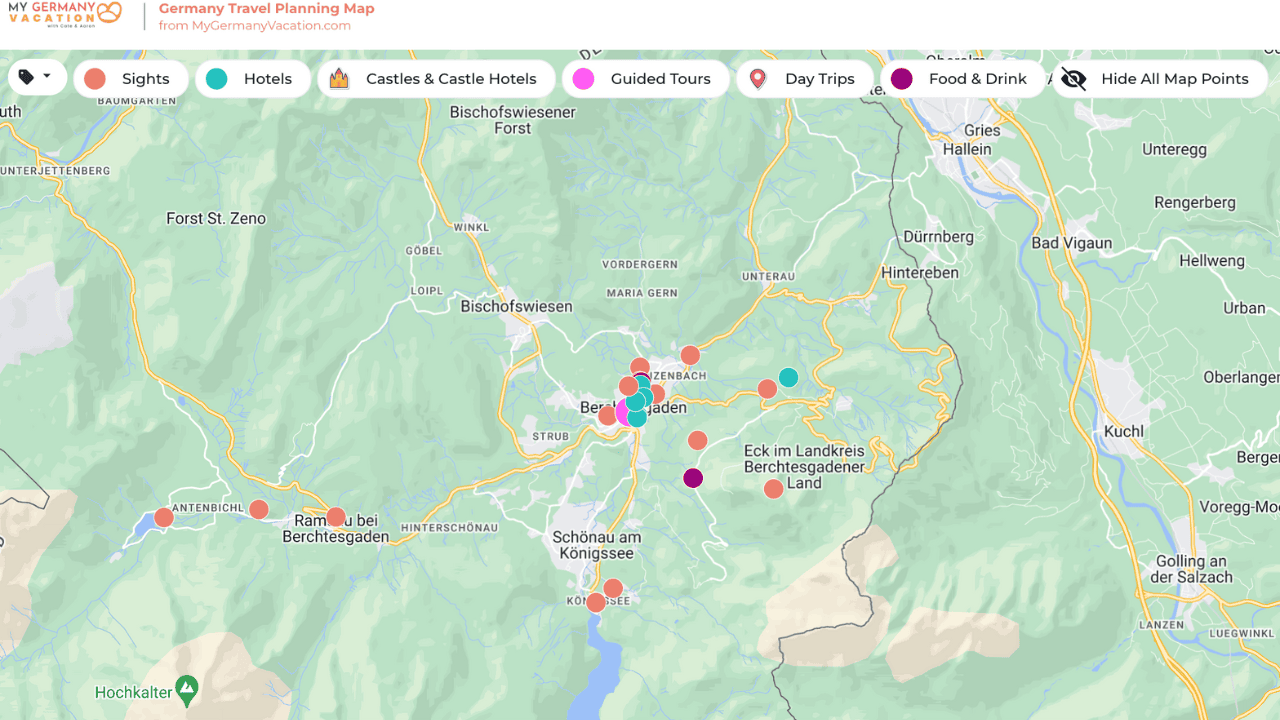The image size is (1280, 720).
Task: Click the sight marker between Antenbichl and Ramsau
Action: [259, 509]
